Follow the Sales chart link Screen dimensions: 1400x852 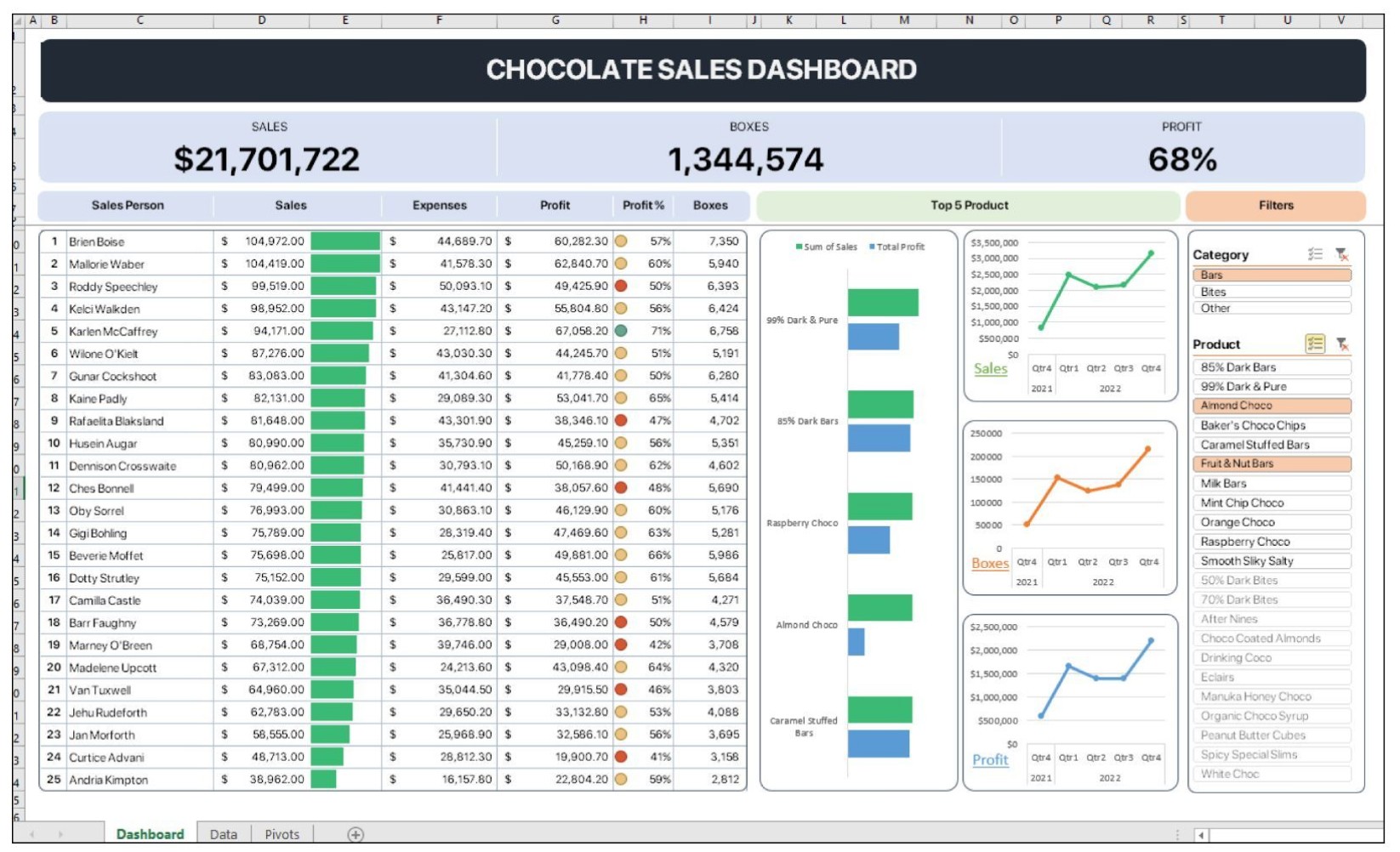tap(990, 368)
